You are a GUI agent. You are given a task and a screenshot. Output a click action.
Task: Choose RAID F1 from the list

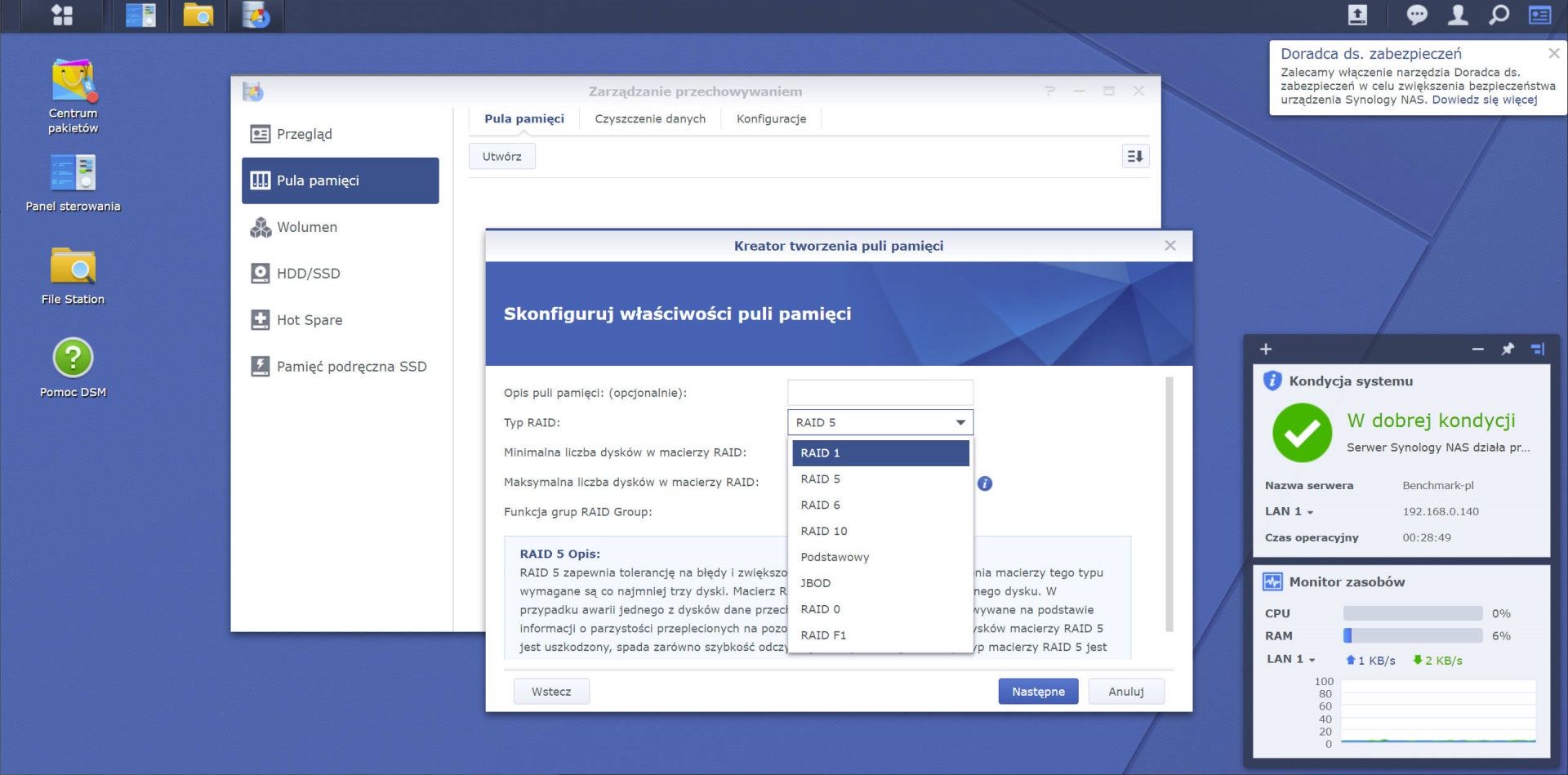[x=880, y=635]
